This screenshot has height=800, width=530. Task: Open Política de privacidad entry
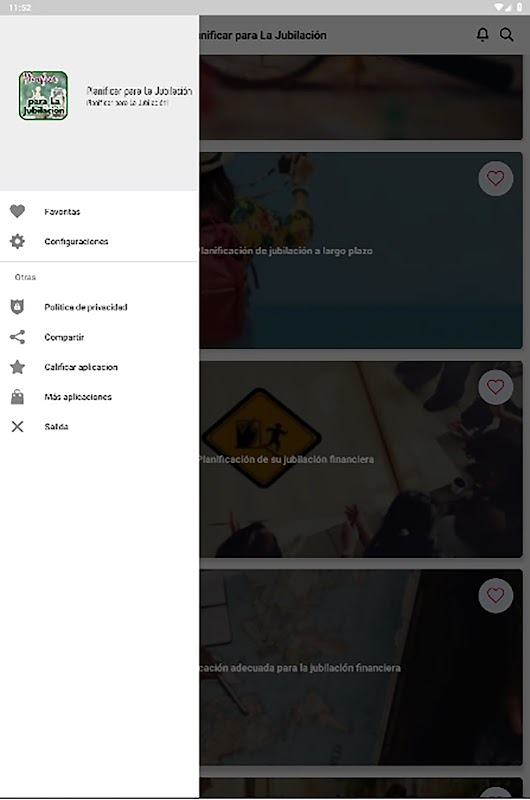[99, 307]
